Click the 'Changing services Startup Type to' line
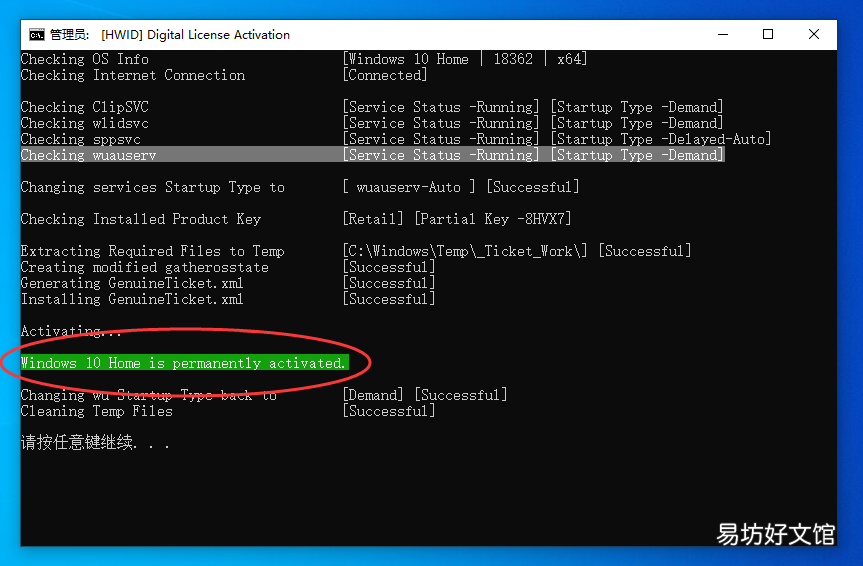Screen dimensions: 863x566 click(x=153, y=187)
